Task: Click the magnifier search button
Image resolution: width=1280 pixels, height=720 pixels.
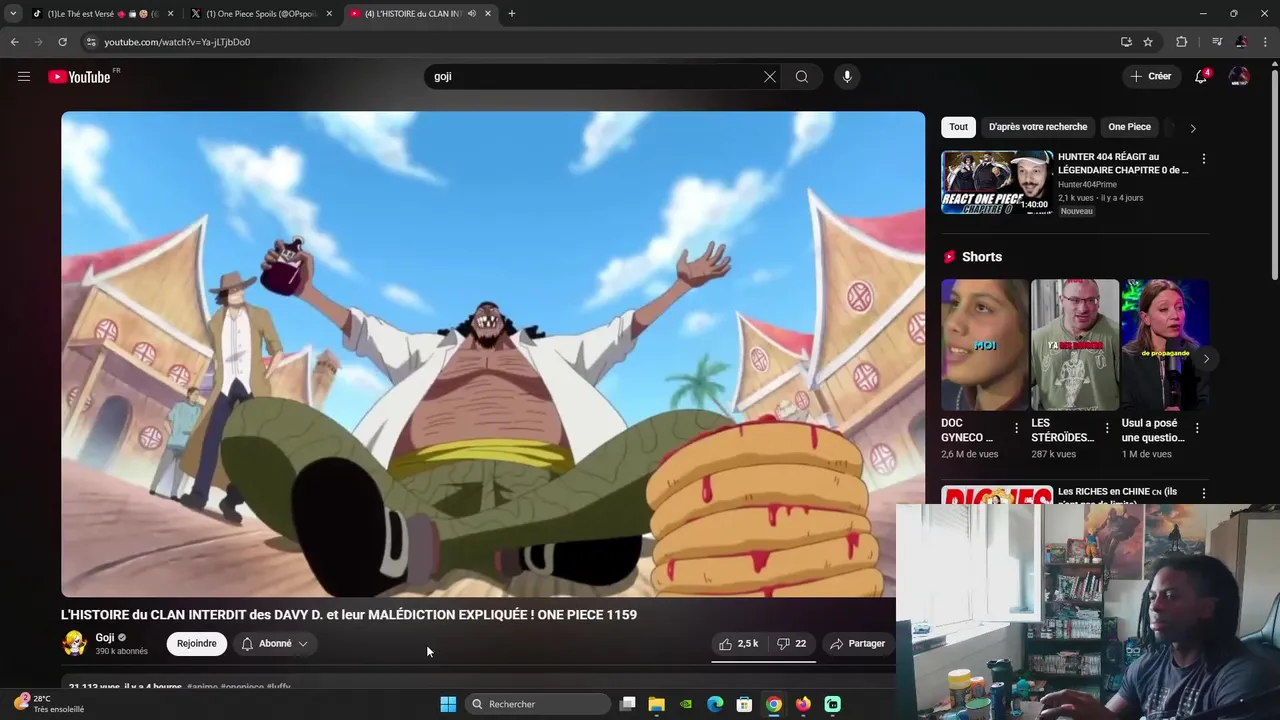Action: (x=802, y=76)
